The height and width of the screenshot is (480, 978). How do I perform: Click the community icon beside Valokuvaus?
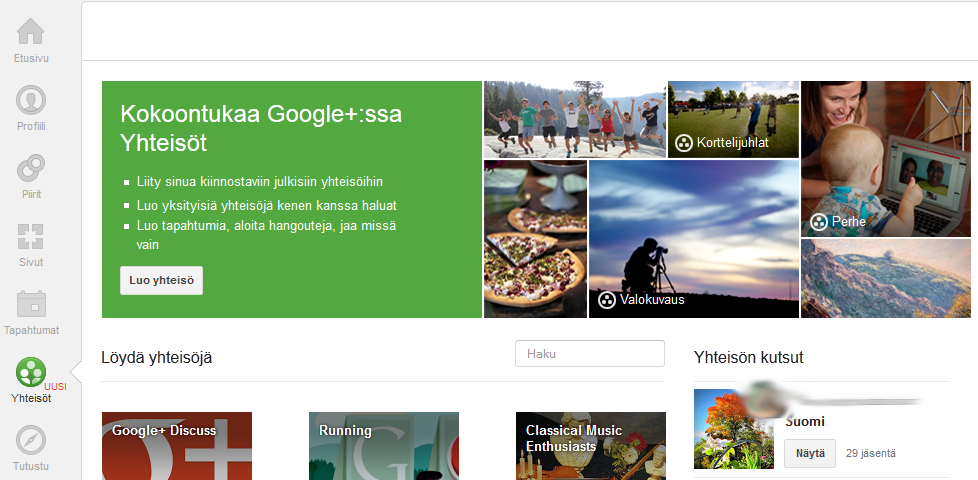(x=606, y=300)
